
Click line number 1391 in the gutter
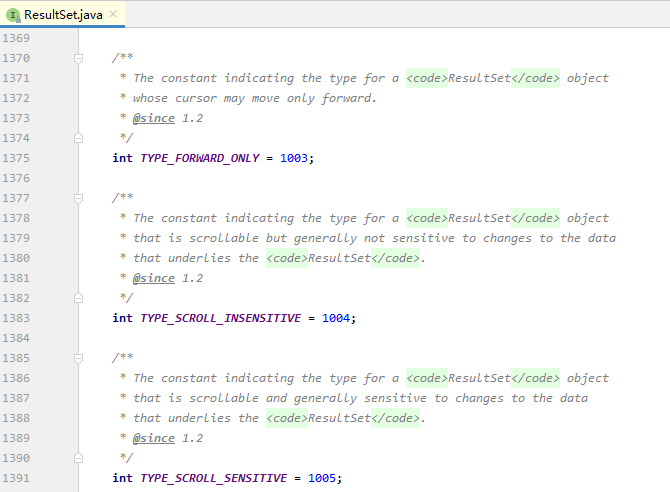tap(16, 478)
